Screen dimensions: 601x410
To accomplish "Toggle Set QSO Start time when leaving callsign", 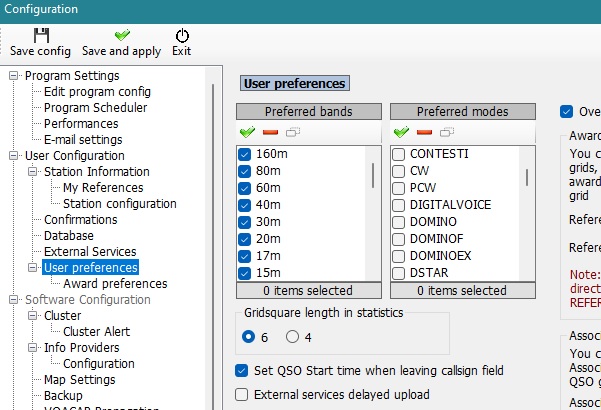I will tap(241, 371).
